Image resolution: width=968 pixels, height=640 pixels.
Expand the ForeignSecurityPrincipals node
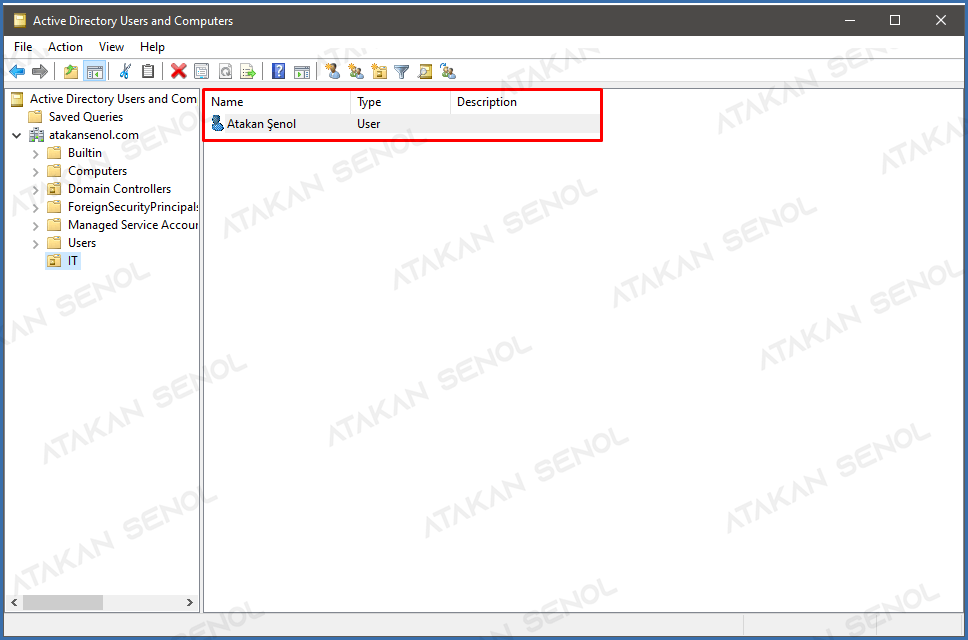[x=35, y=207]
